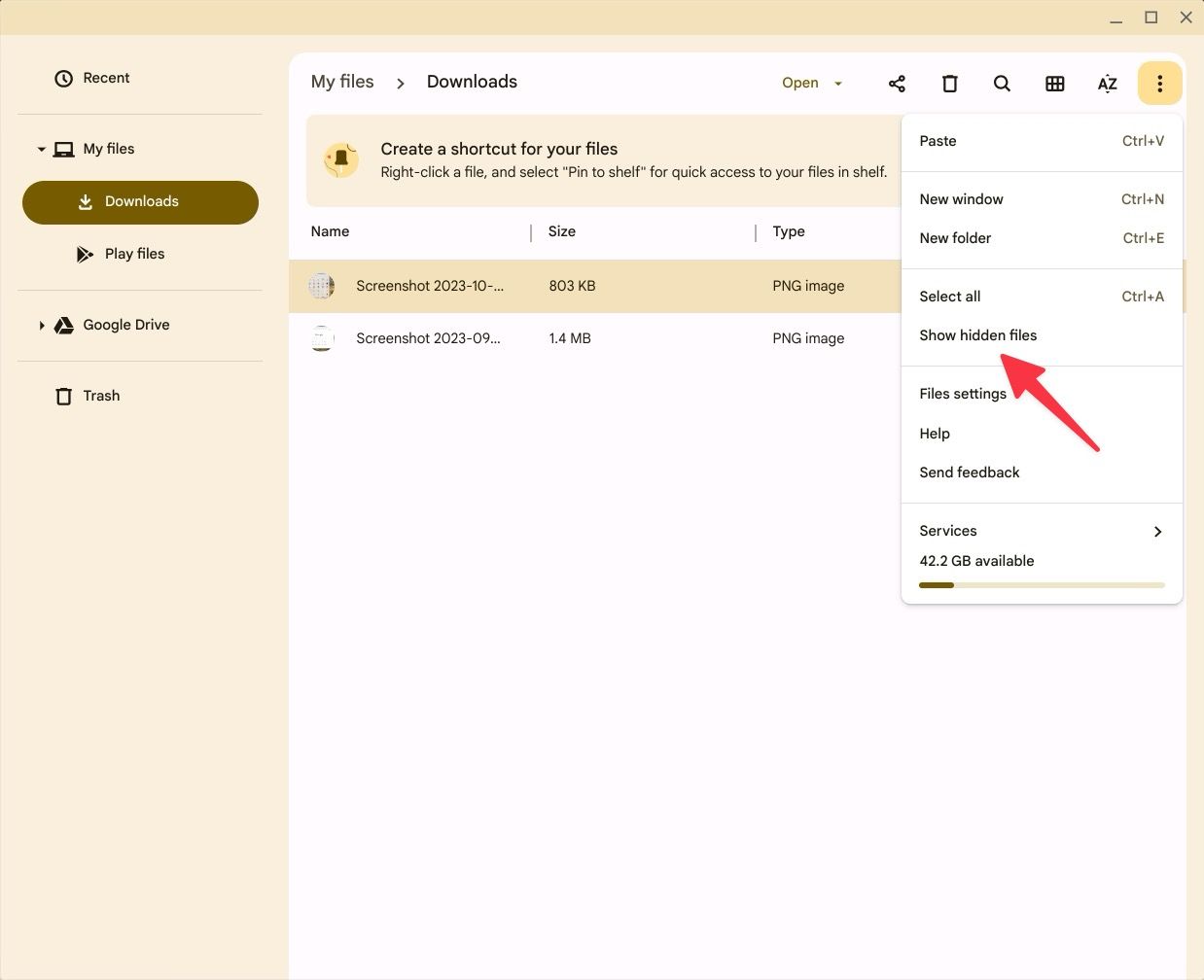Click My files in breadcrumb
Image resolution: width=1204 pixels, height=980 pixels.
coord(342,82)
